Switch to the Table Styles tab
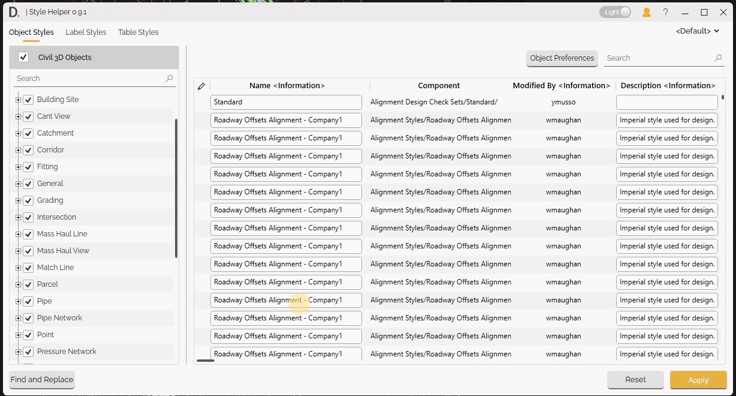 point(138,32)
